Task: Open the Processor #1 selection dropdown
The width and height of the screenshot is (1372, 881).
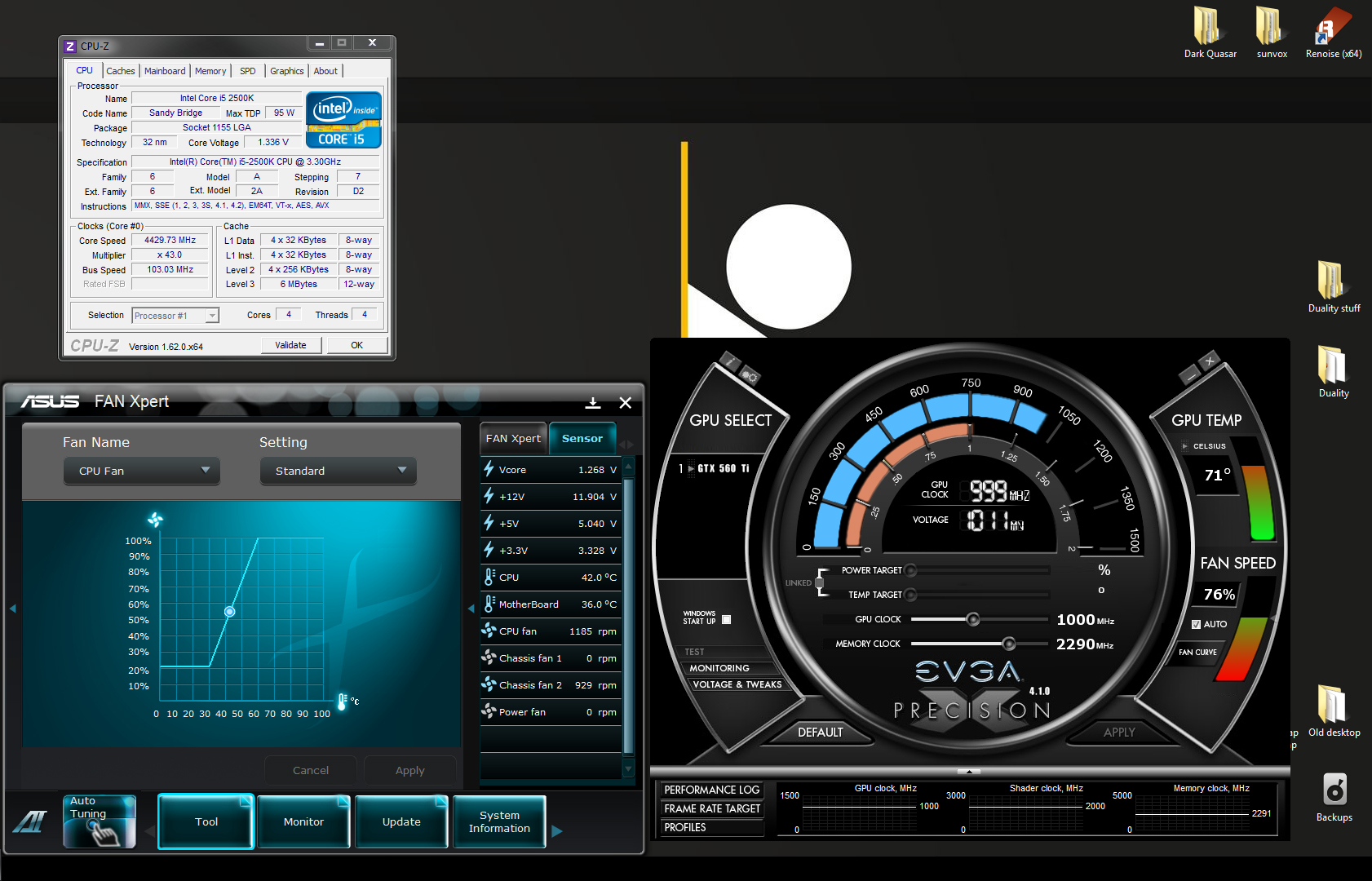Action: [x=175, y=316]
